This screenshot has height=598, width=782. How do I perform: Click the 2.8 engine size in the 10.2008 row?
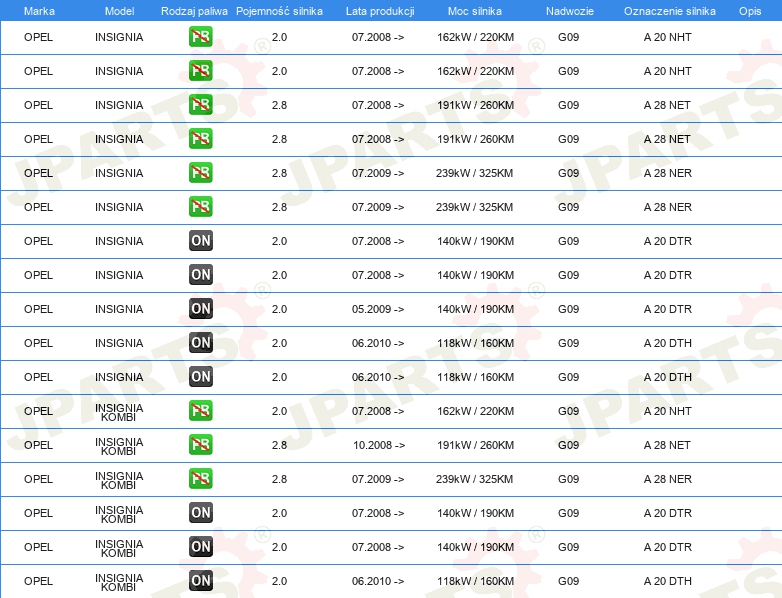pos(279,445)
